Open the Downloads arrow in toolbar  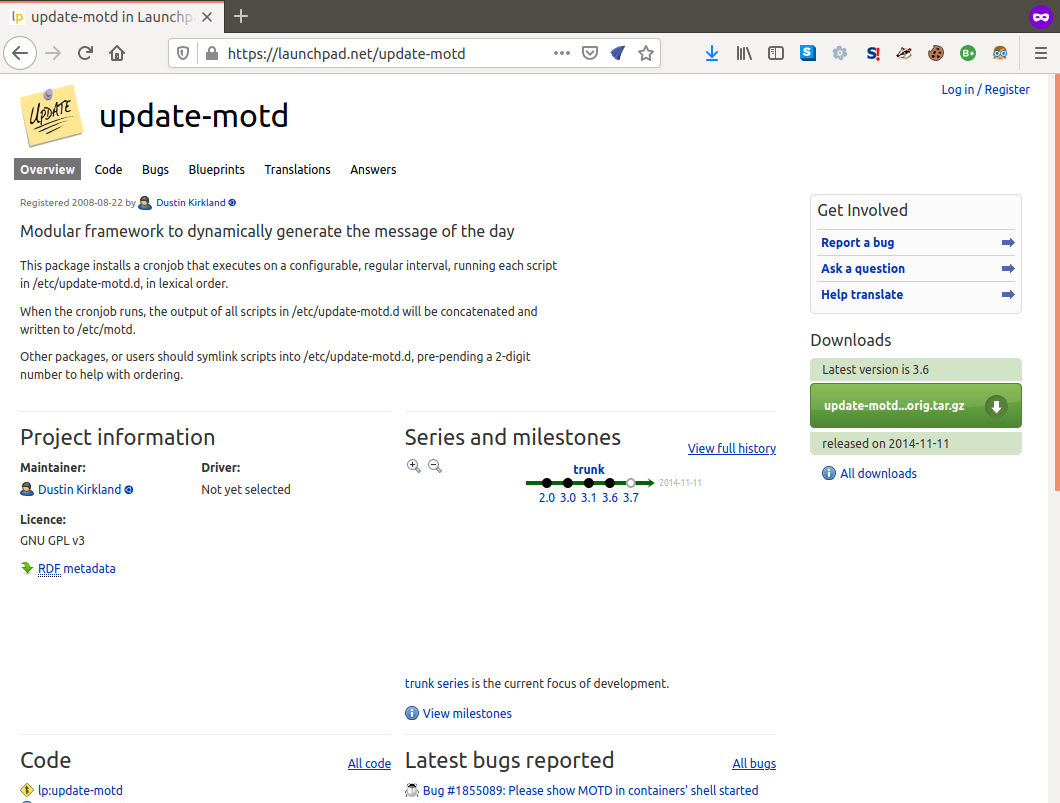pos(712,53)
